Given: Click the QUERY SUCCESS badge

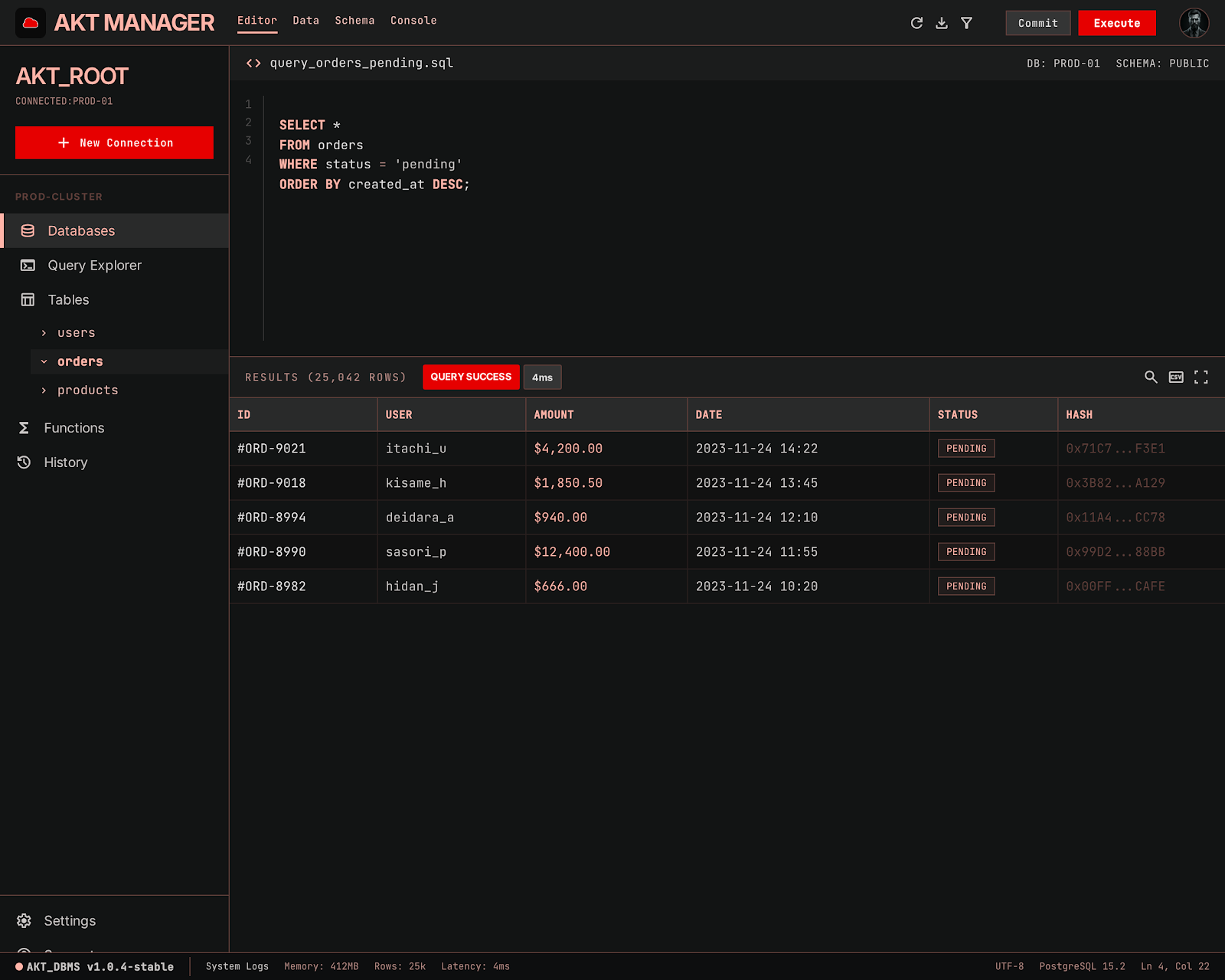Looking at the screenshot, I should [471, 377].
